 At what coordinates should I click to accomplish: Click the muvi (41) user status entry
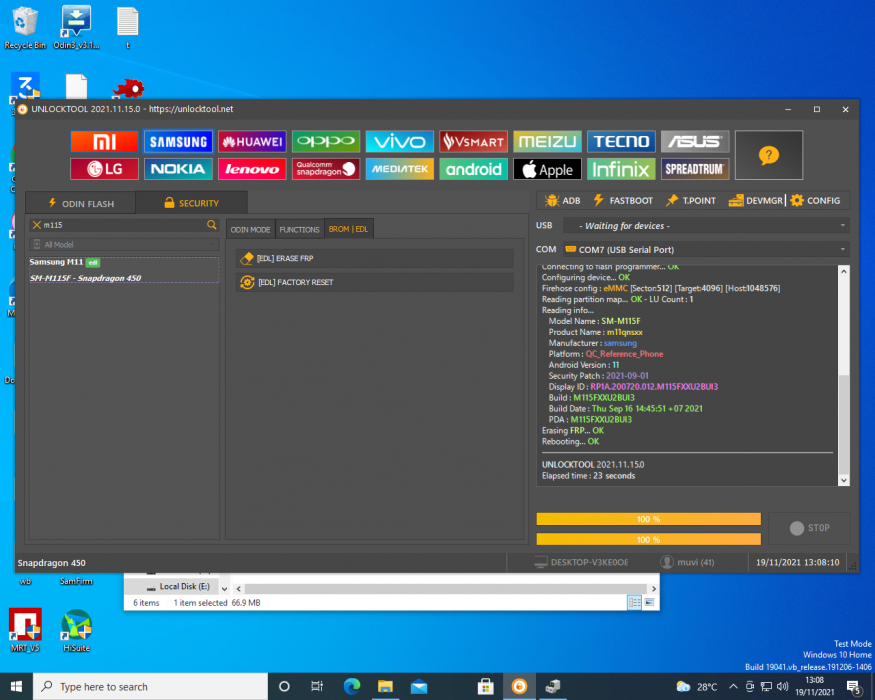688,562
